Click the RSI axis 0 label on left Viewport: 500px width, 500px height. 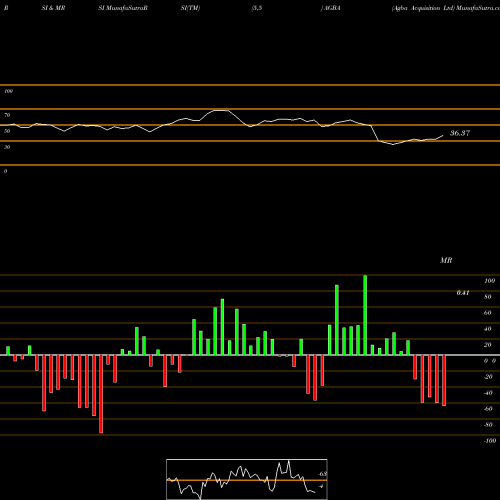5,171
